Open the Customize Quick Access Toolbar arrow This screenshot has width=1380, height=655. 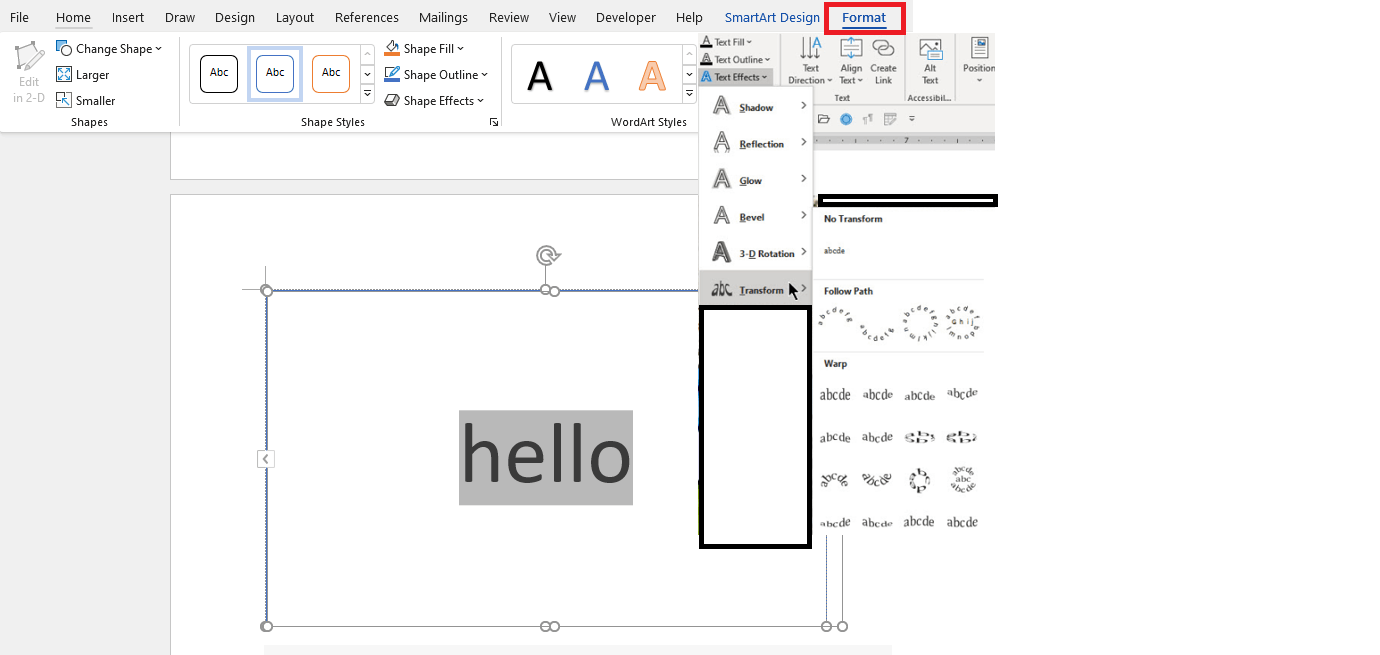(912, 119)
